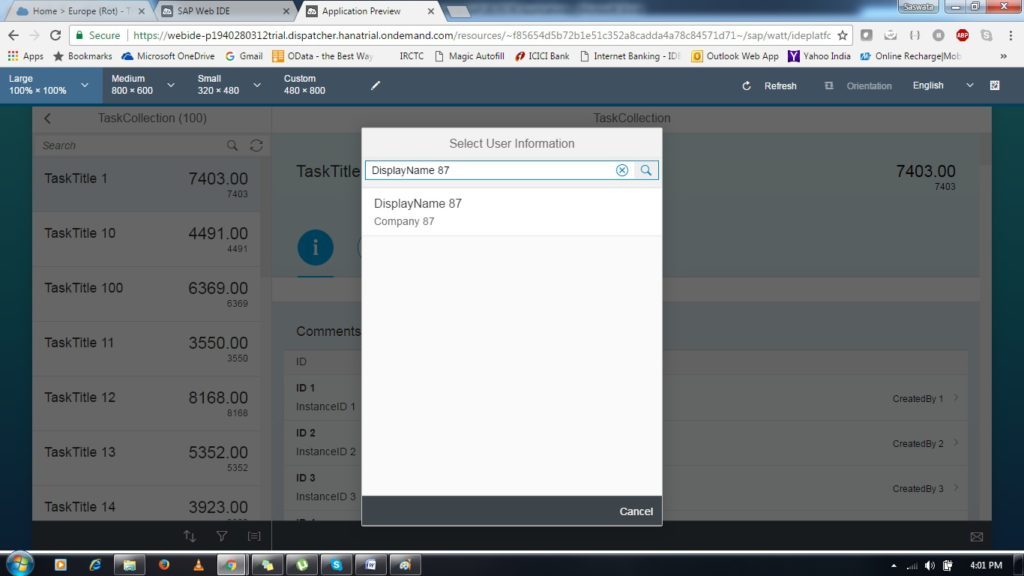Viewport: 1024px width, 576px height.
Task: Select Custom 480 × 800 size
Action: (x=304, y=84)
